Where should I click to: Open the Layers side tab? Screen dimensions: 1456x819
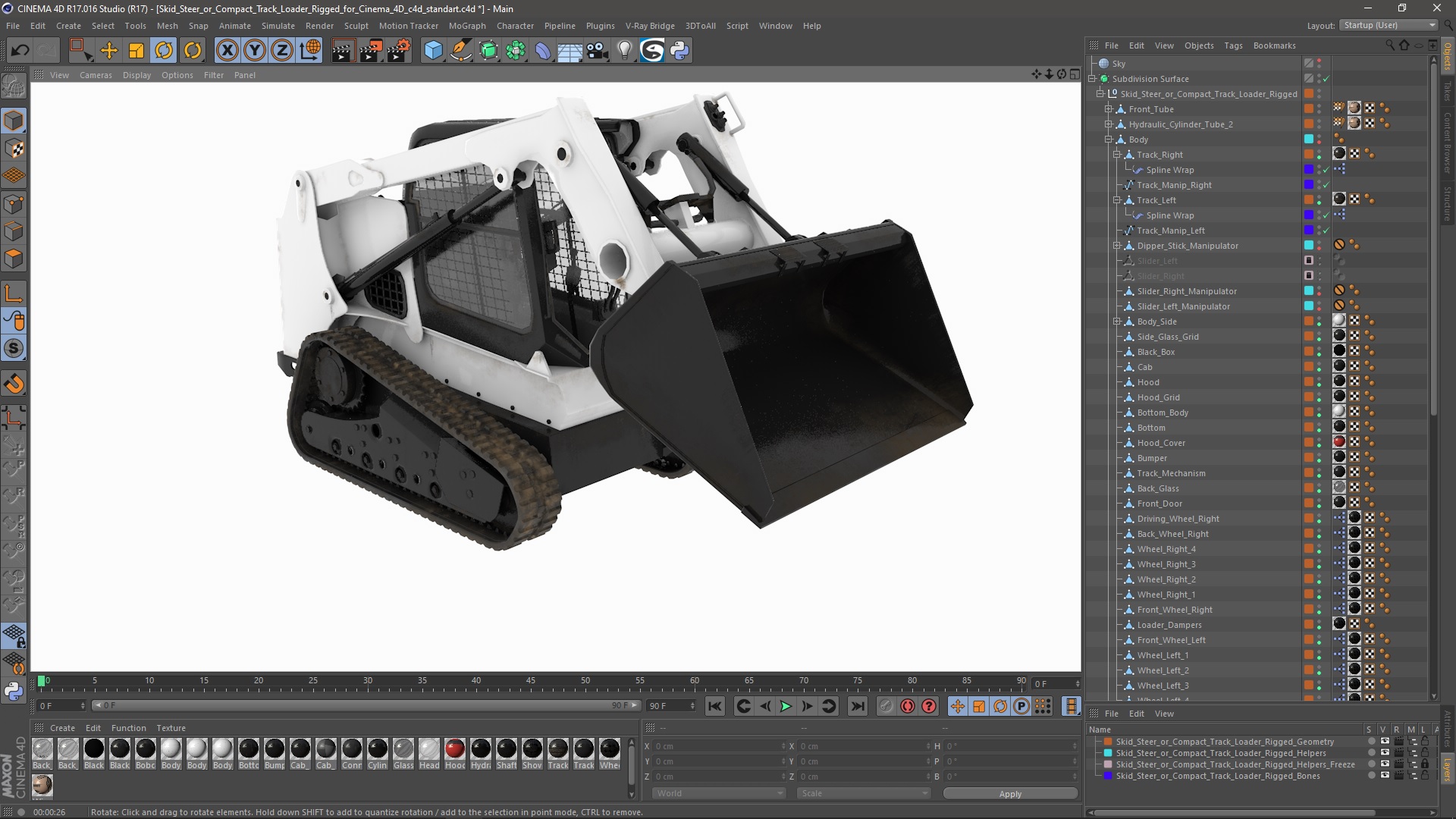point(1447,768)
